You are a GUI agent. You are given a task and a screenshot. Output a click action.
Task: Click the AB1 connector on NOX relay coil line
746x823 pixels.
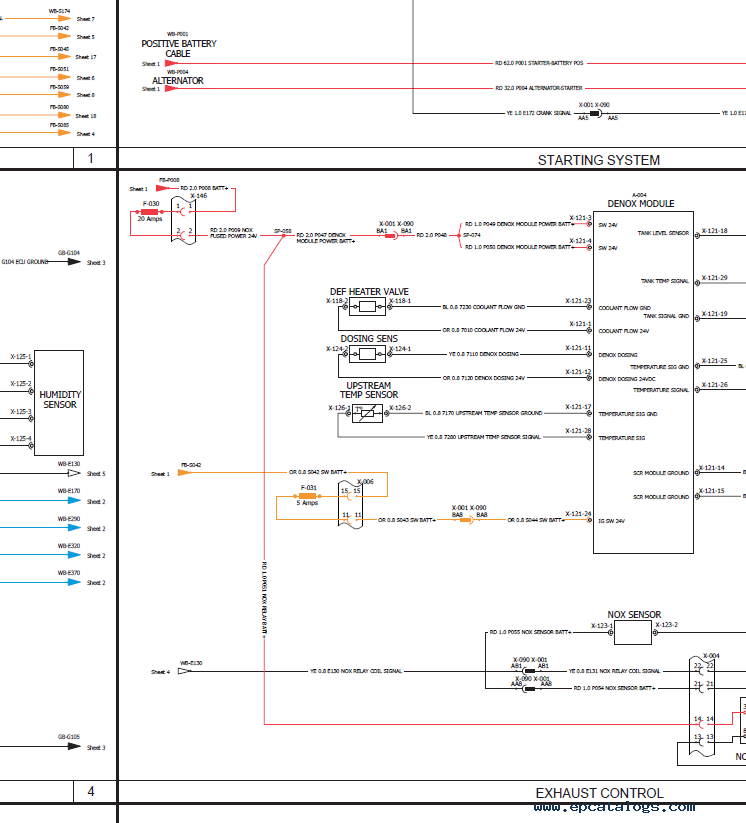pos(529,671)
